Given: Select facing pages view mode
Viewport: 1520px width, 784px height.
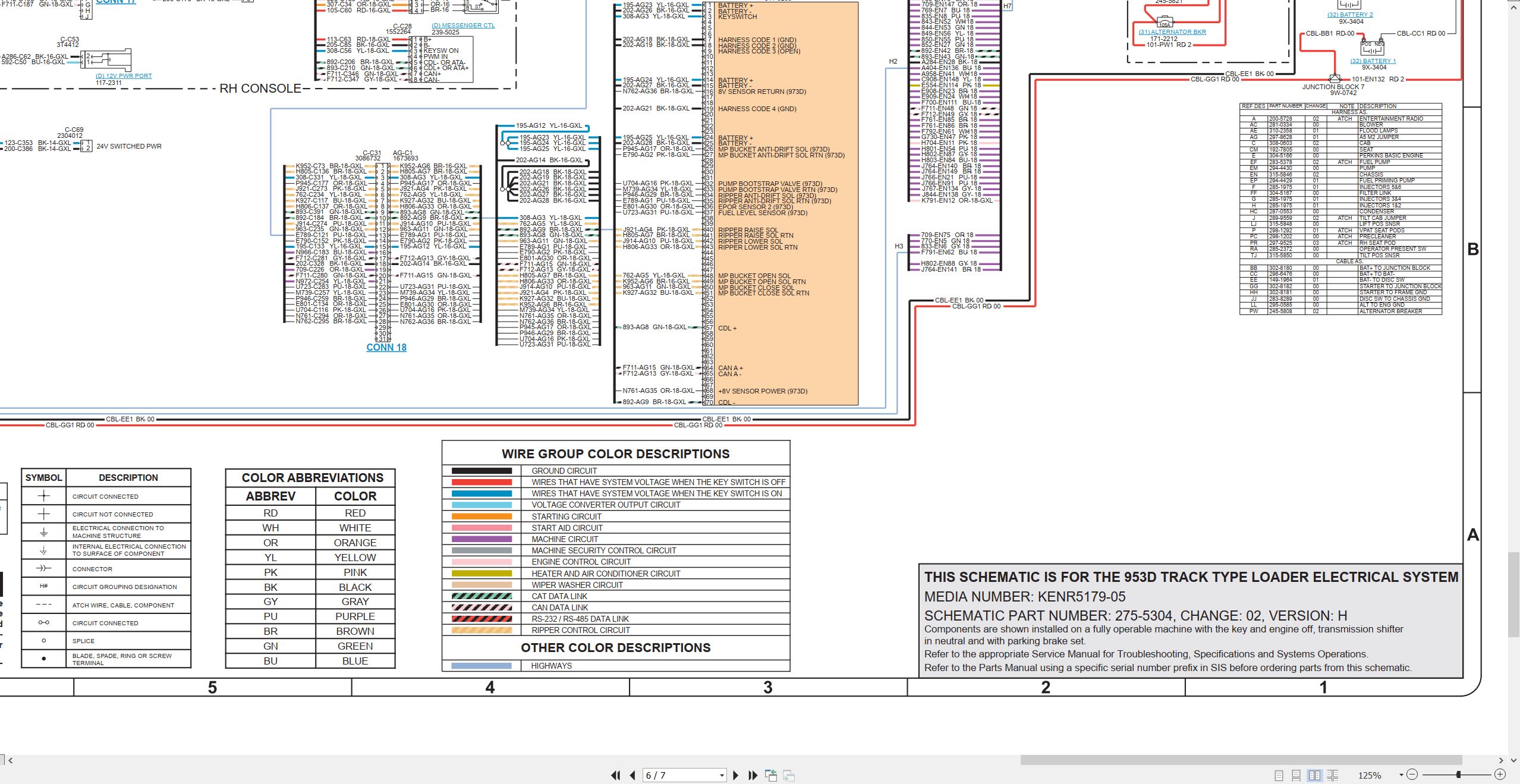Looking at the screenshot, I should tap(1314, 775).
